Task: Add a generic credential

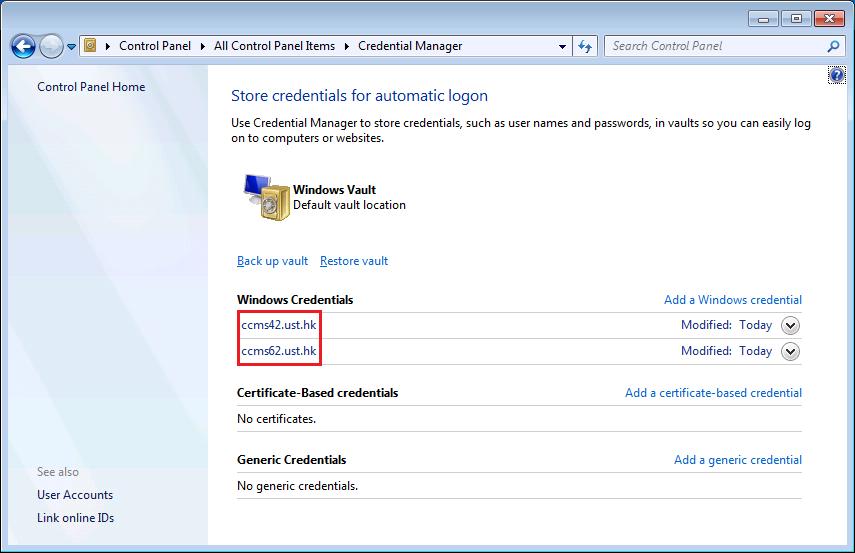Action: (x=737, y=460)
